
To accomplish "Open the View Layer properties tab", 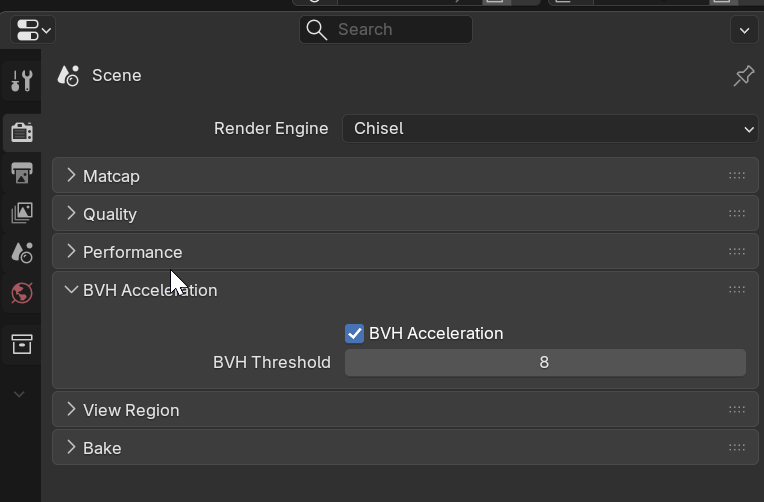I will coord(21,212).
